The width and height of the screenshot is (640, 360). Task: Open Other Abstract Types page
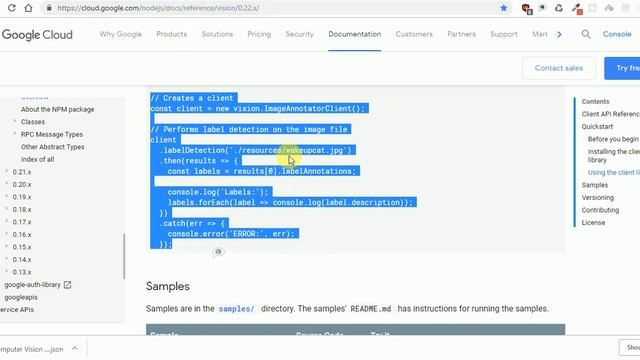(53, 147)
